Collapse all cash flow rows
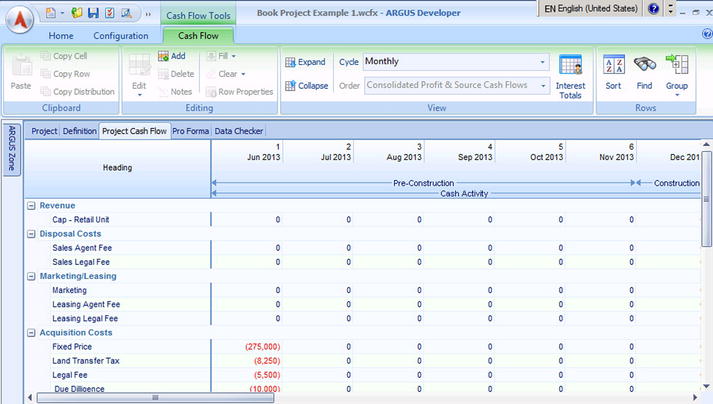Image resolution: width=713 pixels, height=404 pixels. pyautogui.click(x=306, y=86)
